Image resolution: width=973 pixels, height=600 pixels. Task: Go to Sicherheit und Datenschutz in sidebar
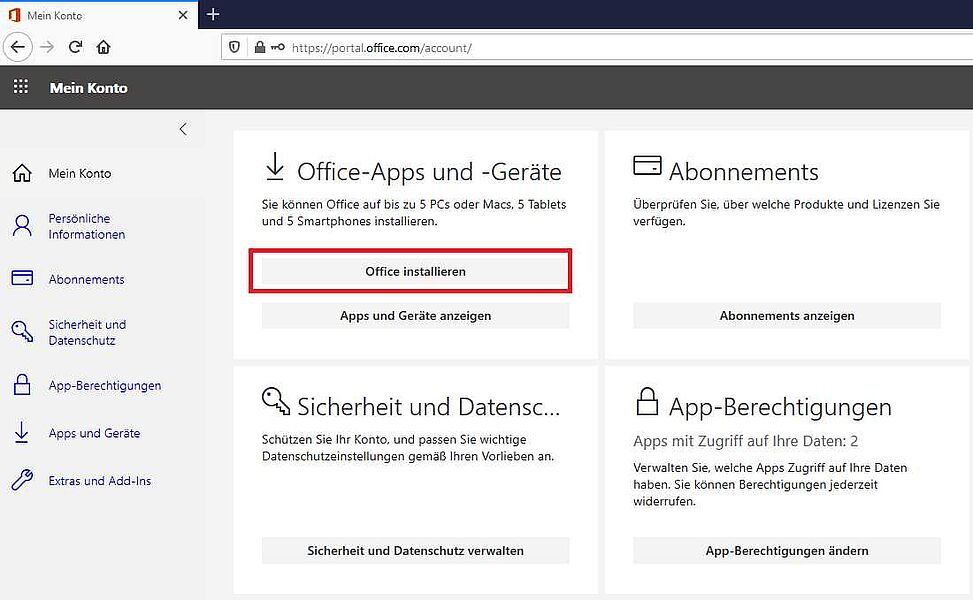point(87,333)
